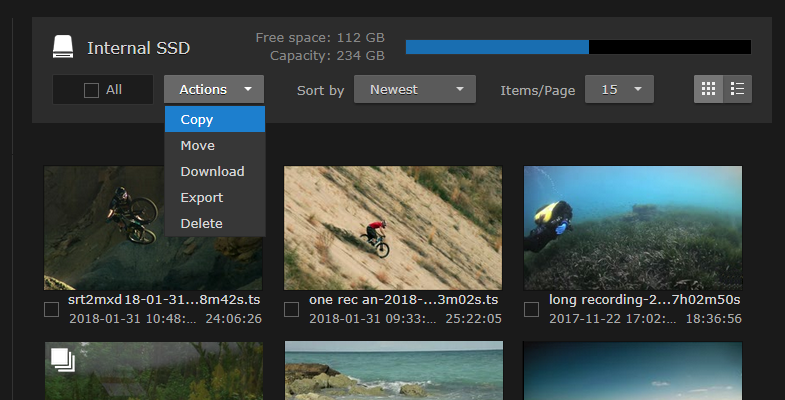Image resolution: width=785 pixels, height=400 pixels.
Task: Open the srt2mxd18 recording file name
Action: 164,299
